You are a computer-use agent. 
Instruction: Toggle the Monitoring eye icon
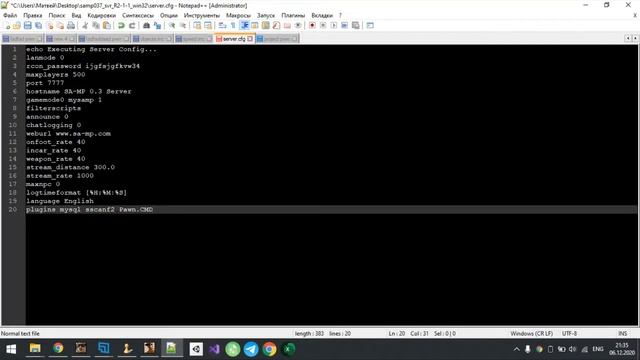coord(298,25)
